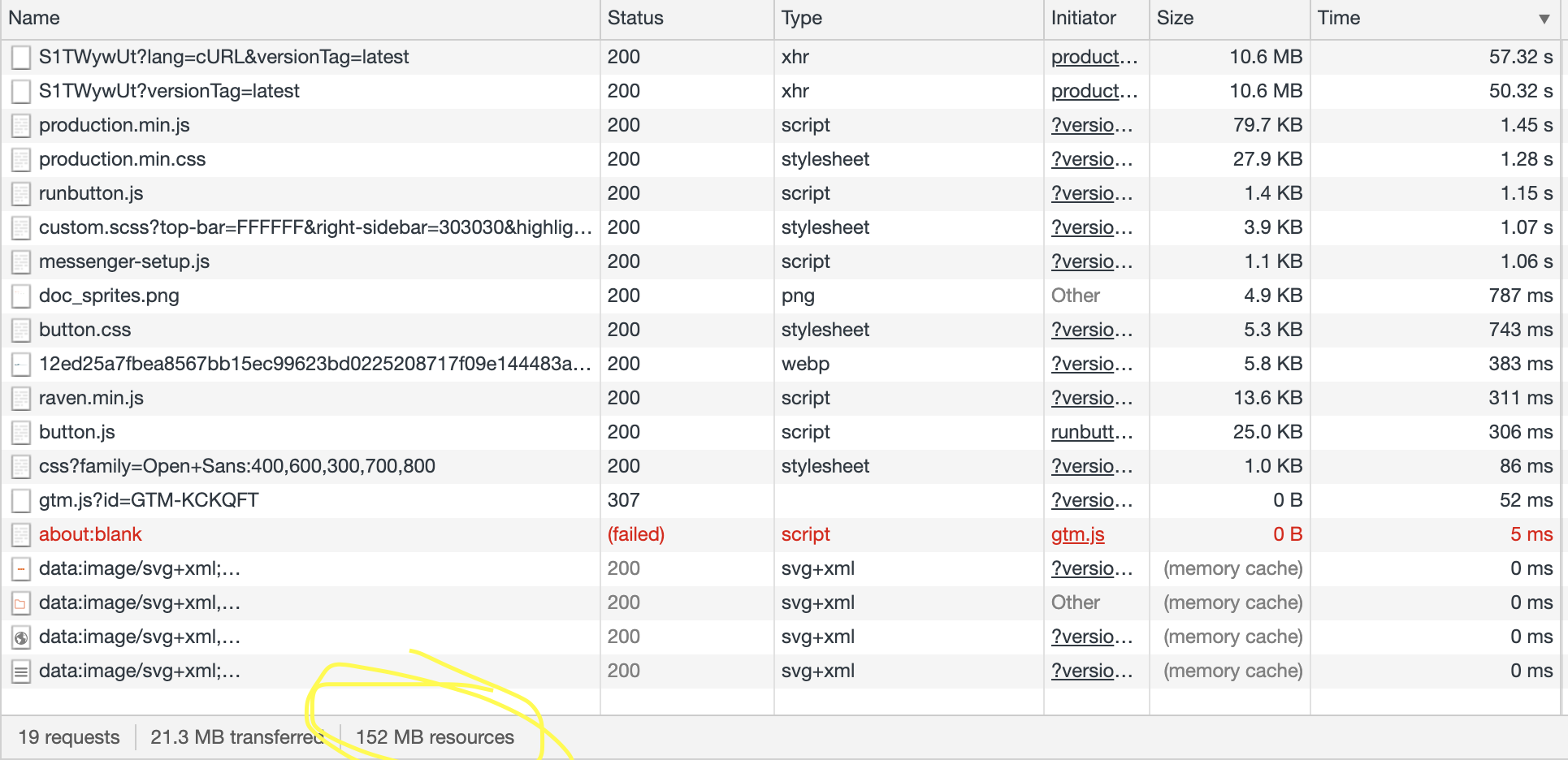
Task: Click the png file icon beside doc_sprites.png
Action: point(20,296)
